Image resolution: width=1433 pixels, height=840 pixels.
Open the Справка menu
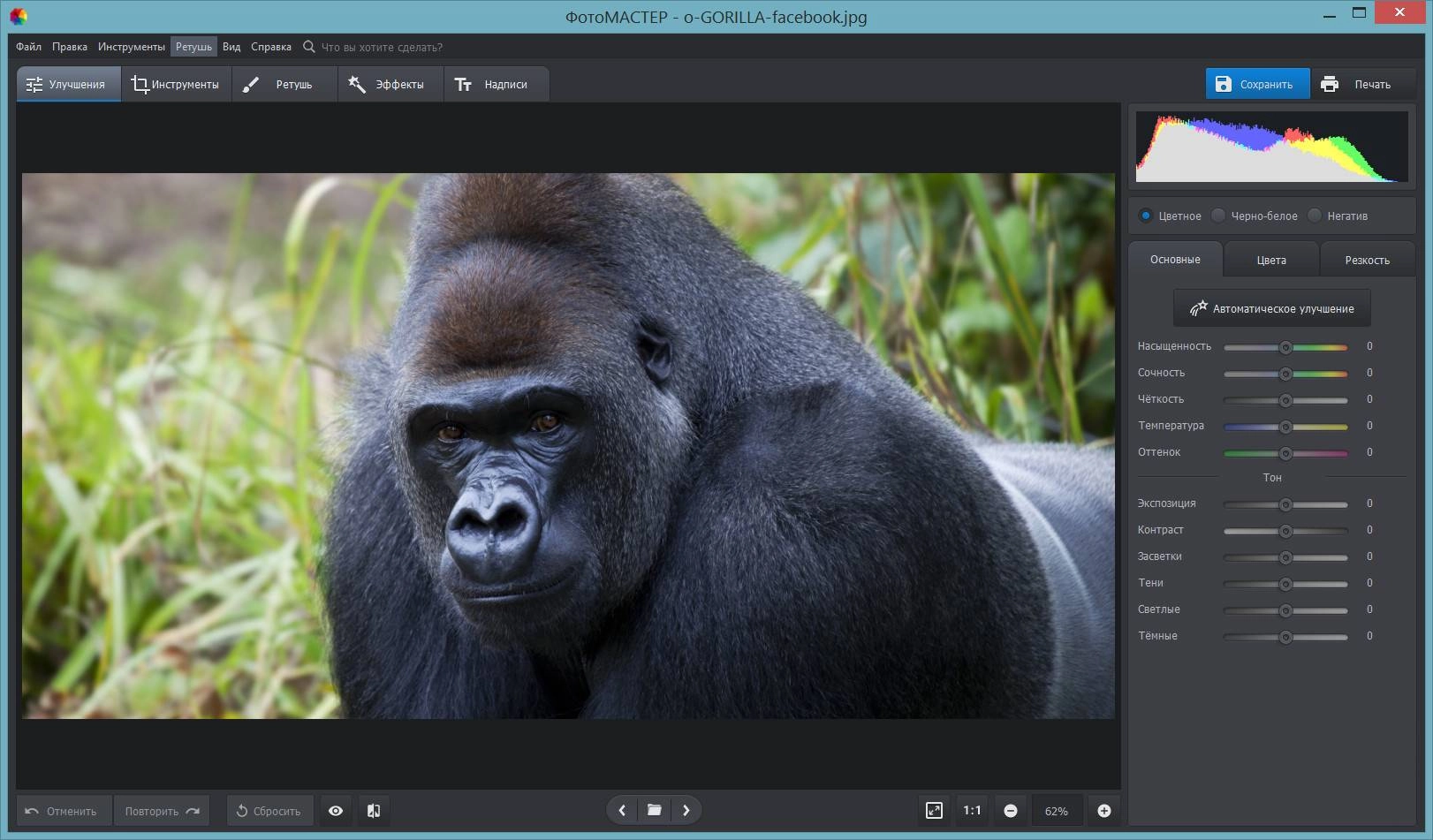coord(270,47)
